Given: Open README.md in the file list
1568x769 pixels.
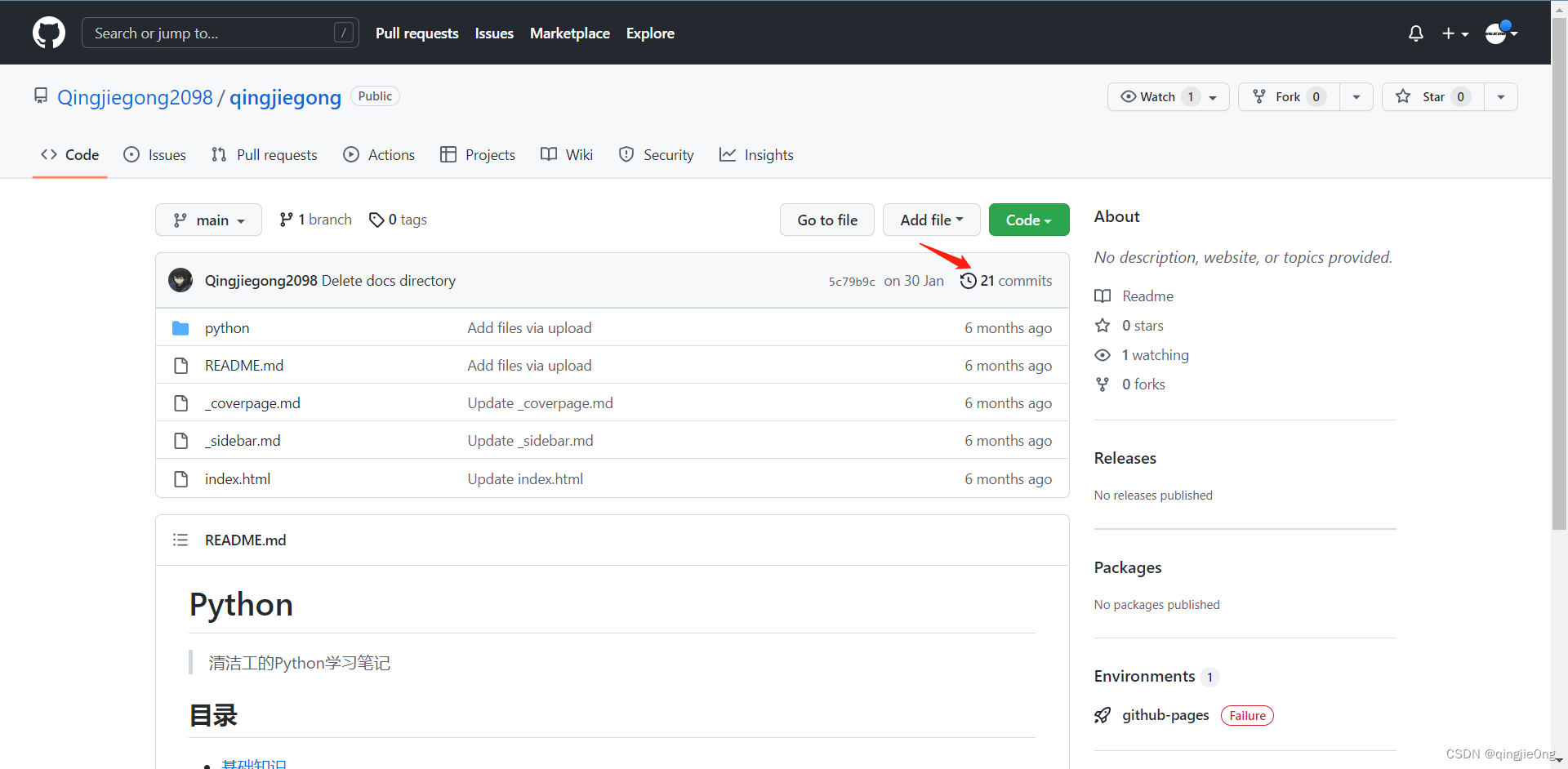Looking at the screenshot, I should tap(244, 365).
